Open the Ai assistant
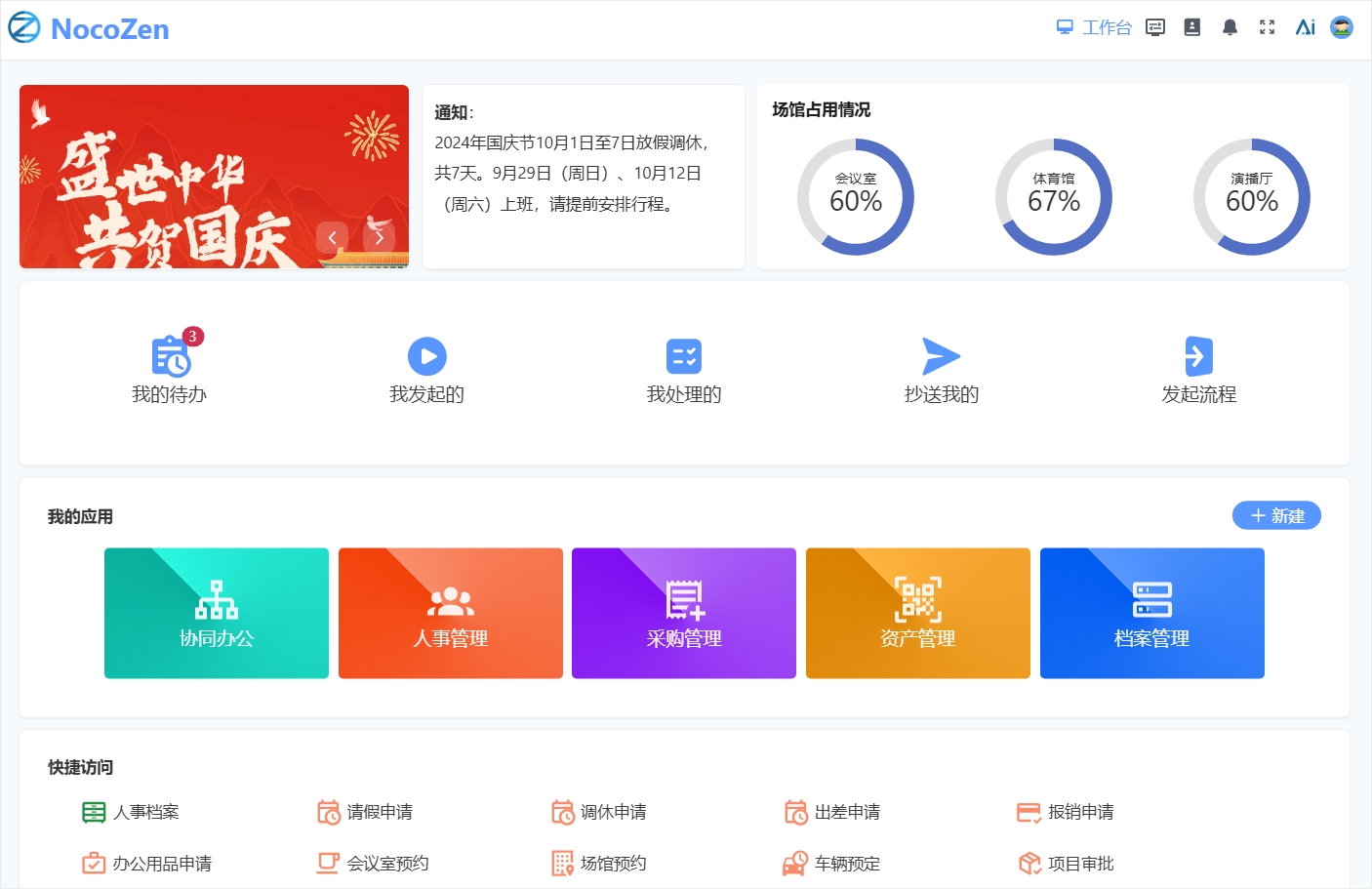The height and width of the screenshot is (889, 1372). pos(1305,27)
